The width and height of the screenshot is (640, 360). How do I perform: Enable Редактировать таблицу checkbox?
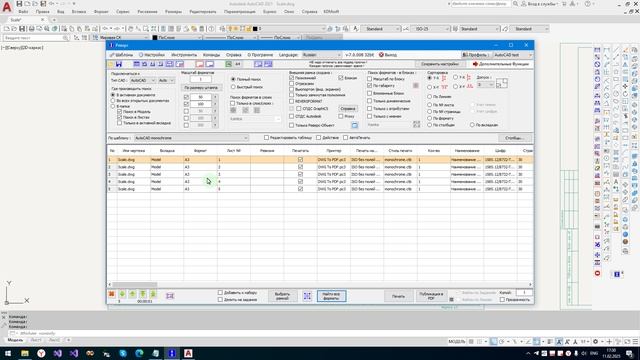[x=267, y=138]
